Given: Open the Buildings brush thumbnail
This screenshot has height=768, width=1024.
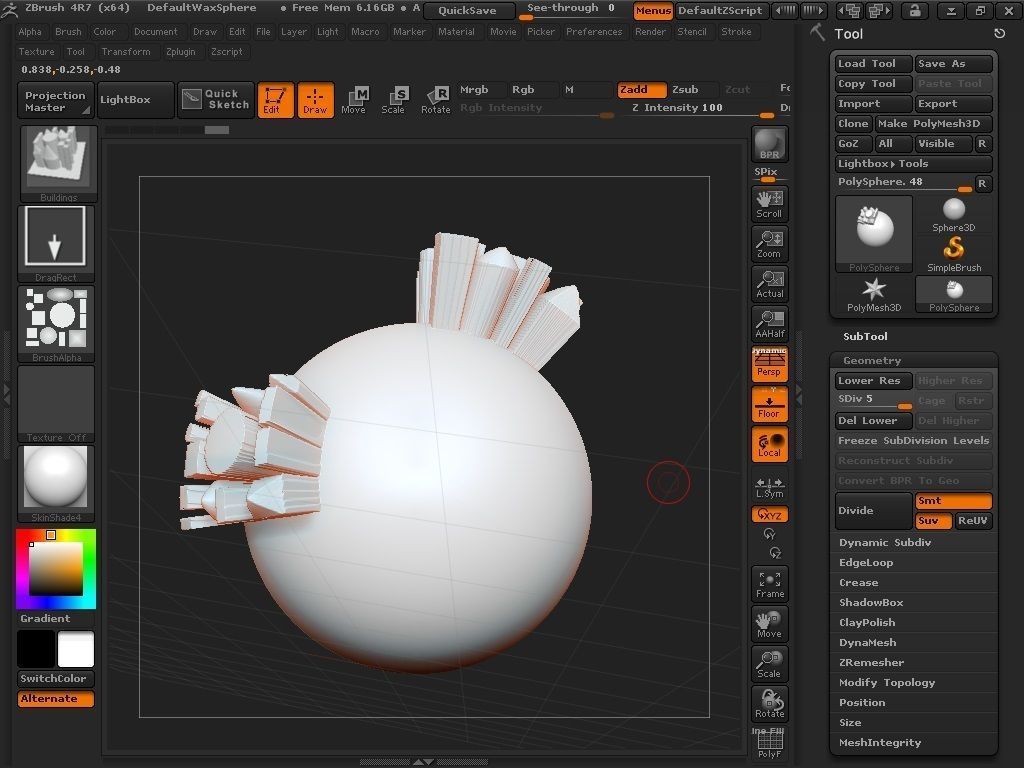Looking at the screenshot, I should (x=58, y=163).
